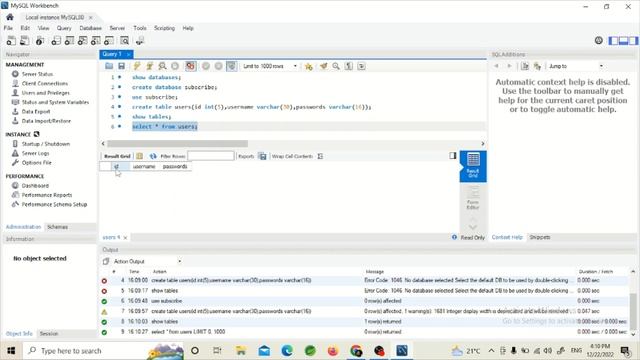The height and width of the screenshot is (360, 640).
Task: Click the horizontal scrollbar of the editor
Action: coord(177,144)
